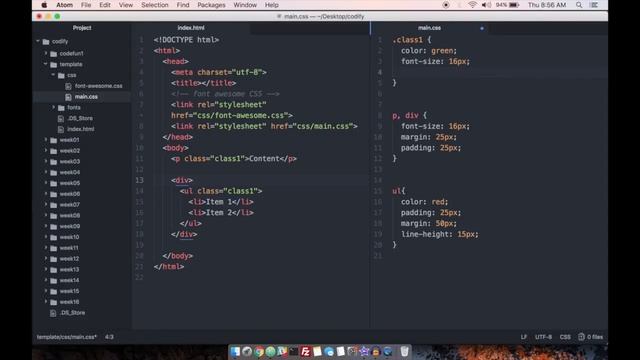Open the Wi-Fi status menu
The image size is (640, 360).
coord(472,5)
